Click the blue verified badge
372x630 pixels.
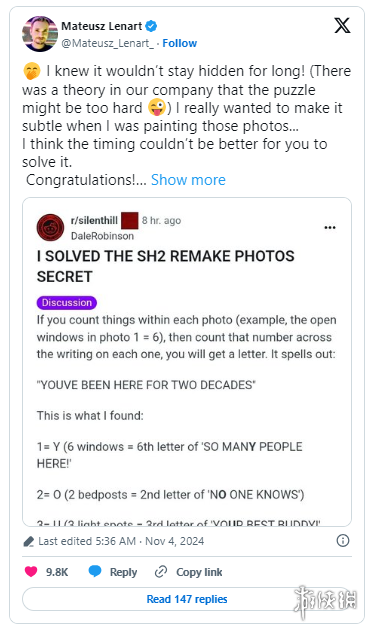pyautogui.click(x=151, y=27)
